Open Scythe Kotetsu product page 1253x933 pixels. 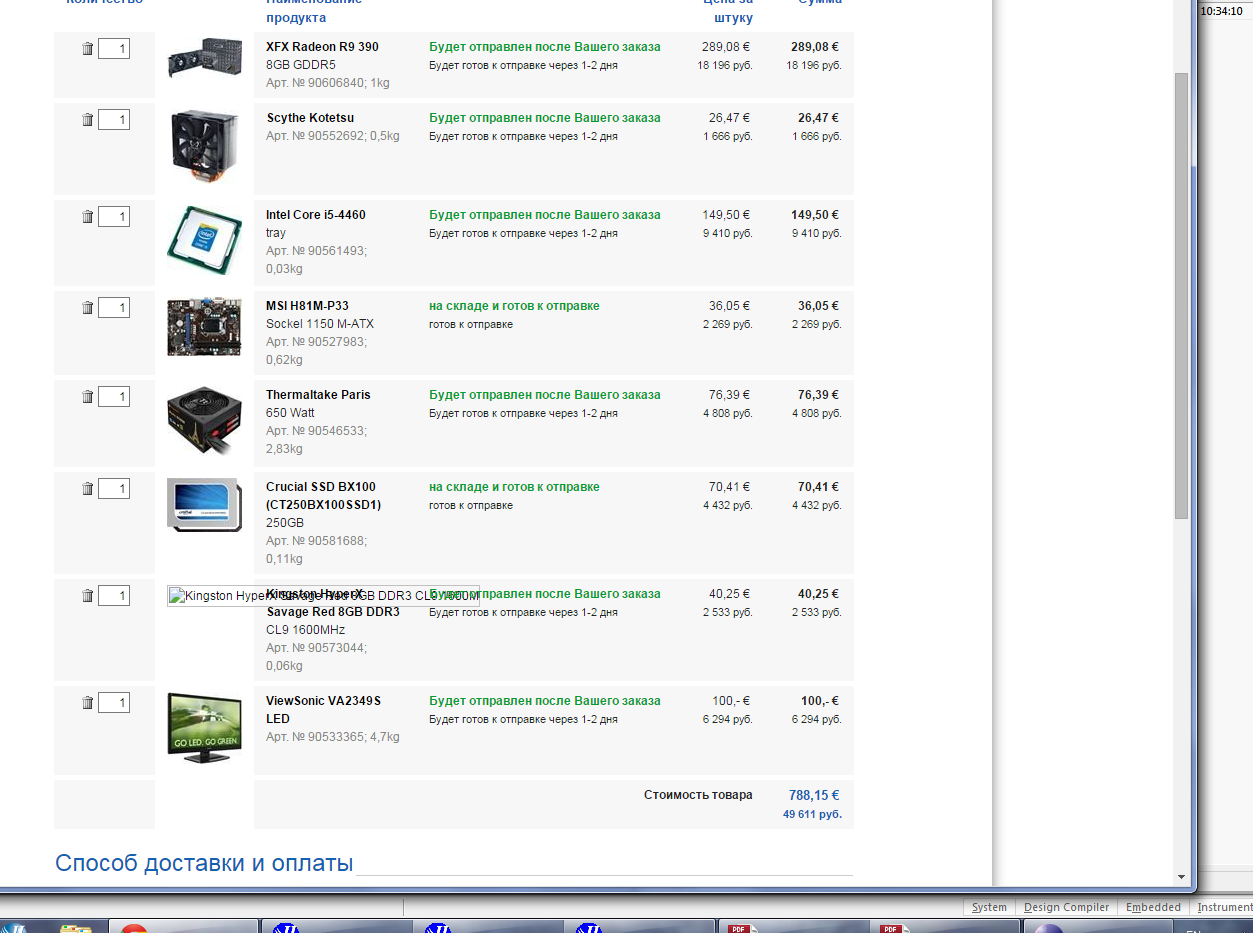[310, 118]
